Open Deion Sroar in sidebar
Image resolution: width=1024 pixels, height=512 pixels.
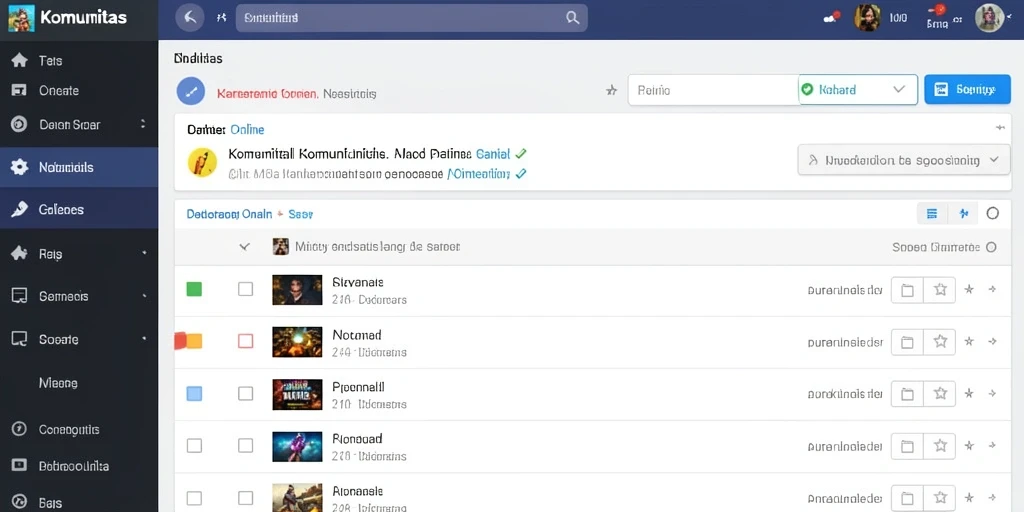tap(57, 124)
